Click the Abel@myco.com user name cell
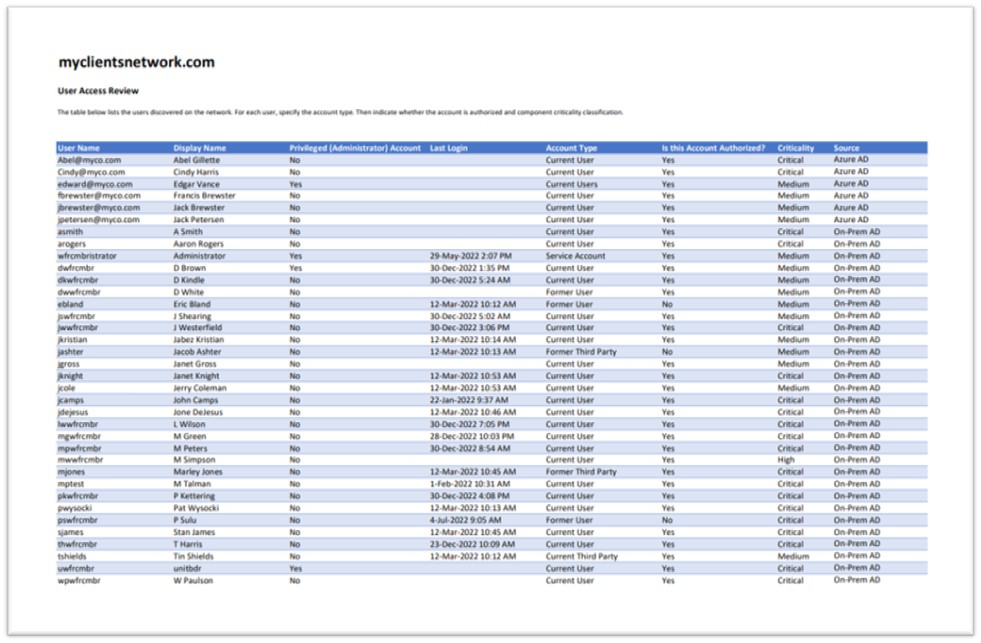This screenshot has height=643, width=981. coord(89,160)
